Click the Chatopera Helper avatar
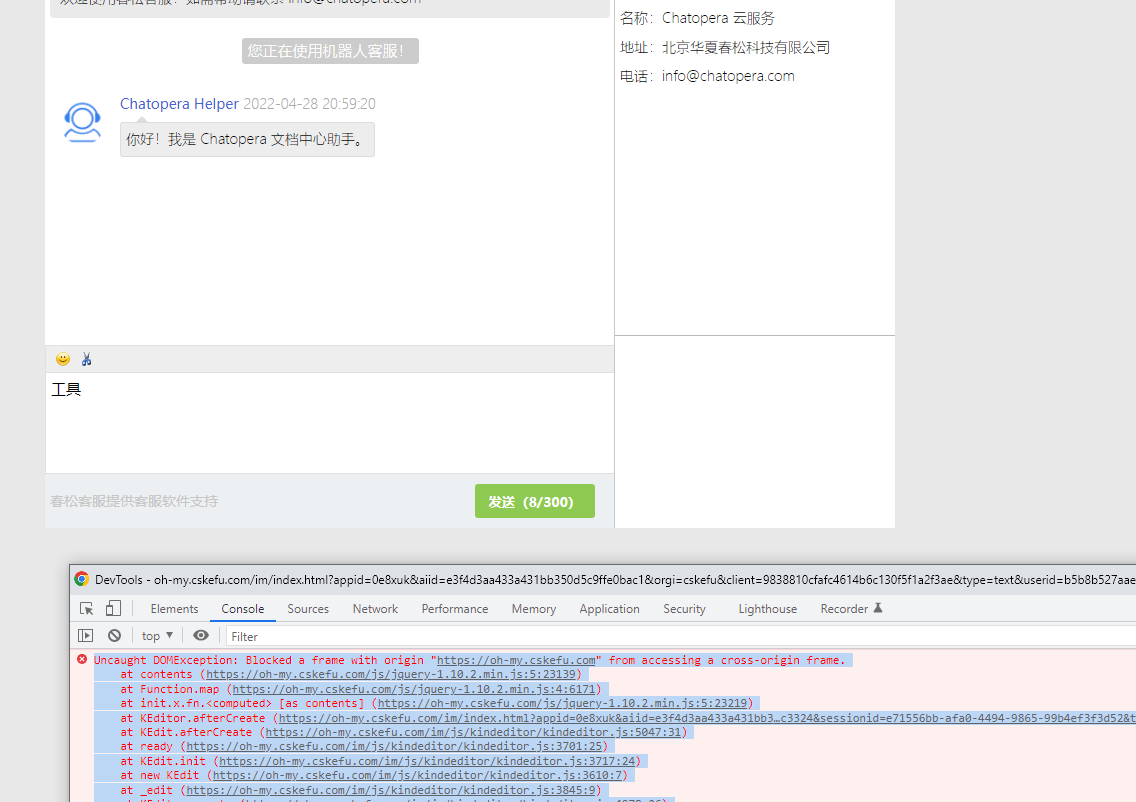Viewport: 1136px width, 802px height. [82, 122]
